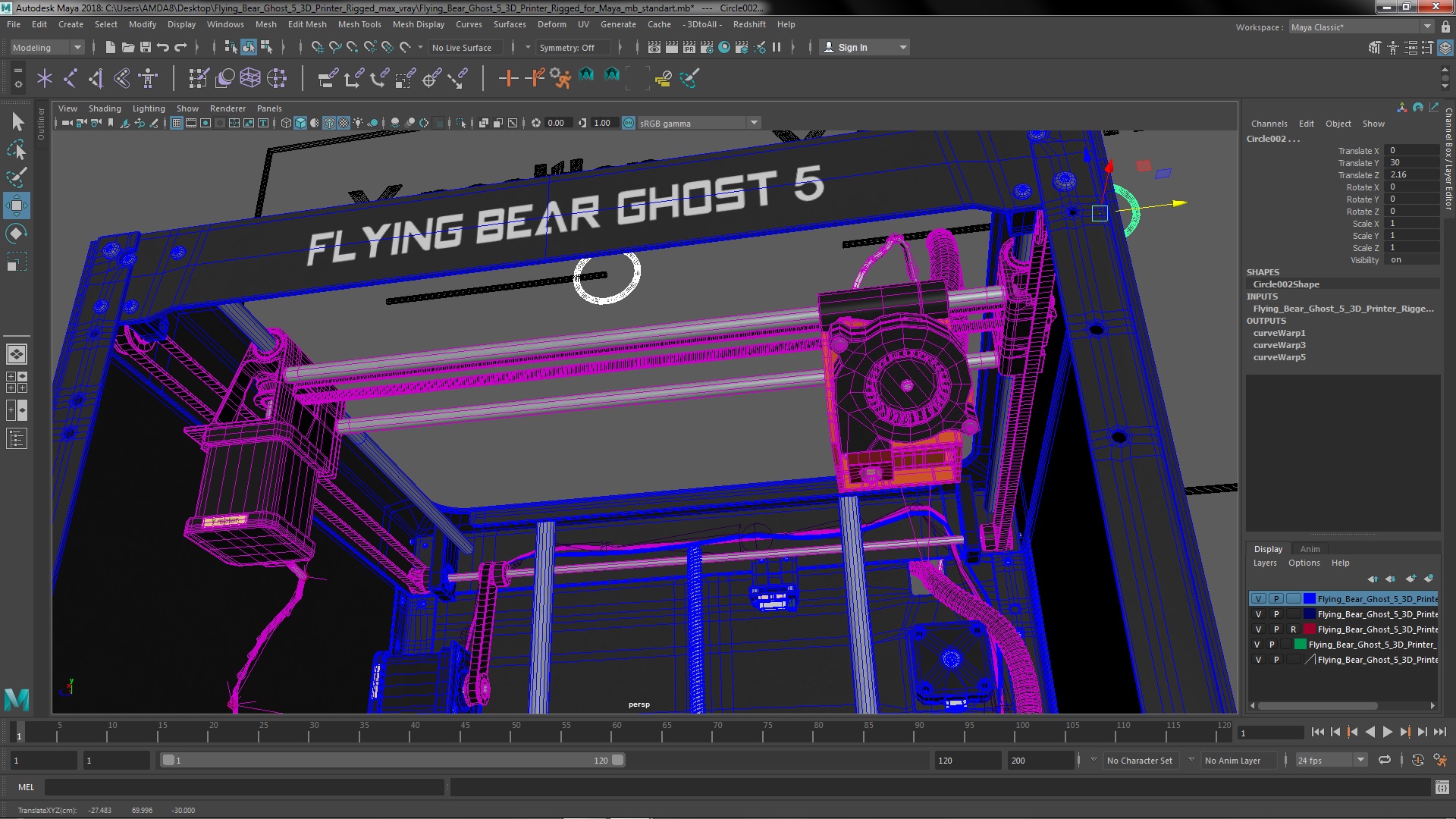
Task: Toggle visibility V of selected blue layer
Action: coord(1259,598)
